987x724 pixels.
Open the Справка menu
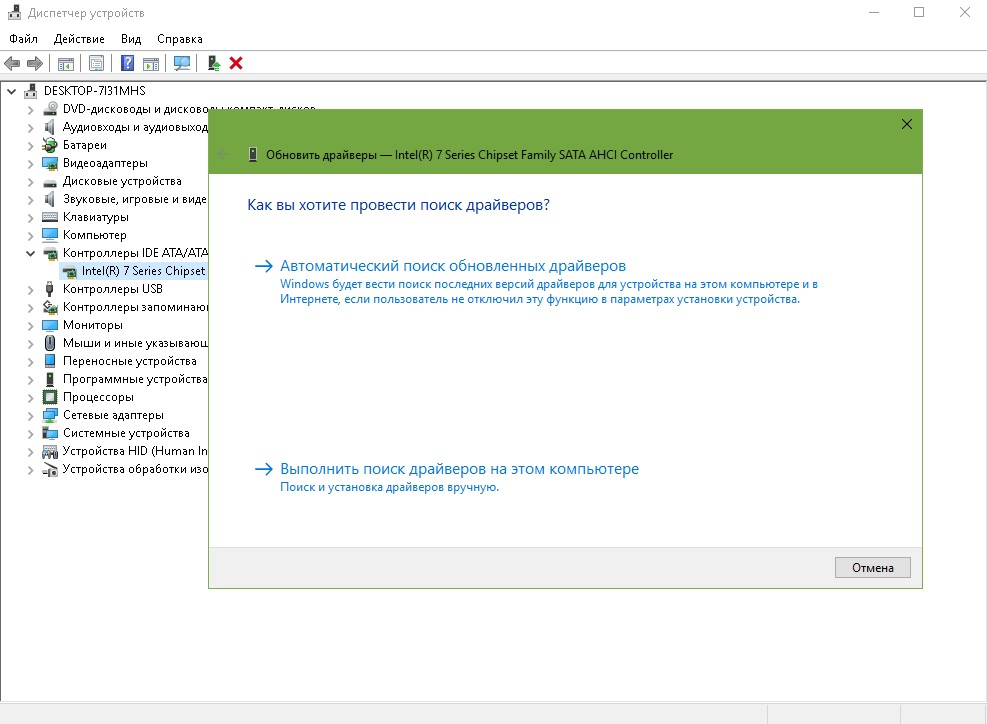180,39
